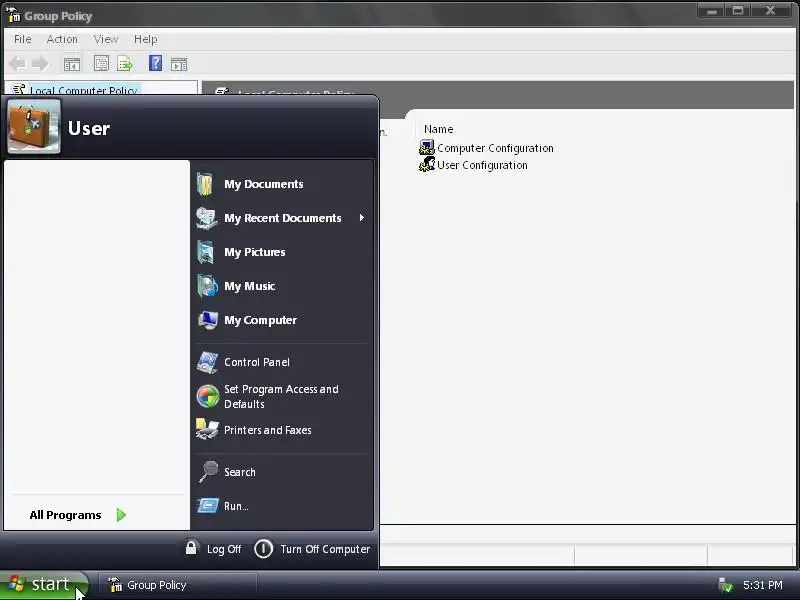Minimize the Group Policy window
The image size is (800, 600).
pyautogui.click(x=711, y=10)
